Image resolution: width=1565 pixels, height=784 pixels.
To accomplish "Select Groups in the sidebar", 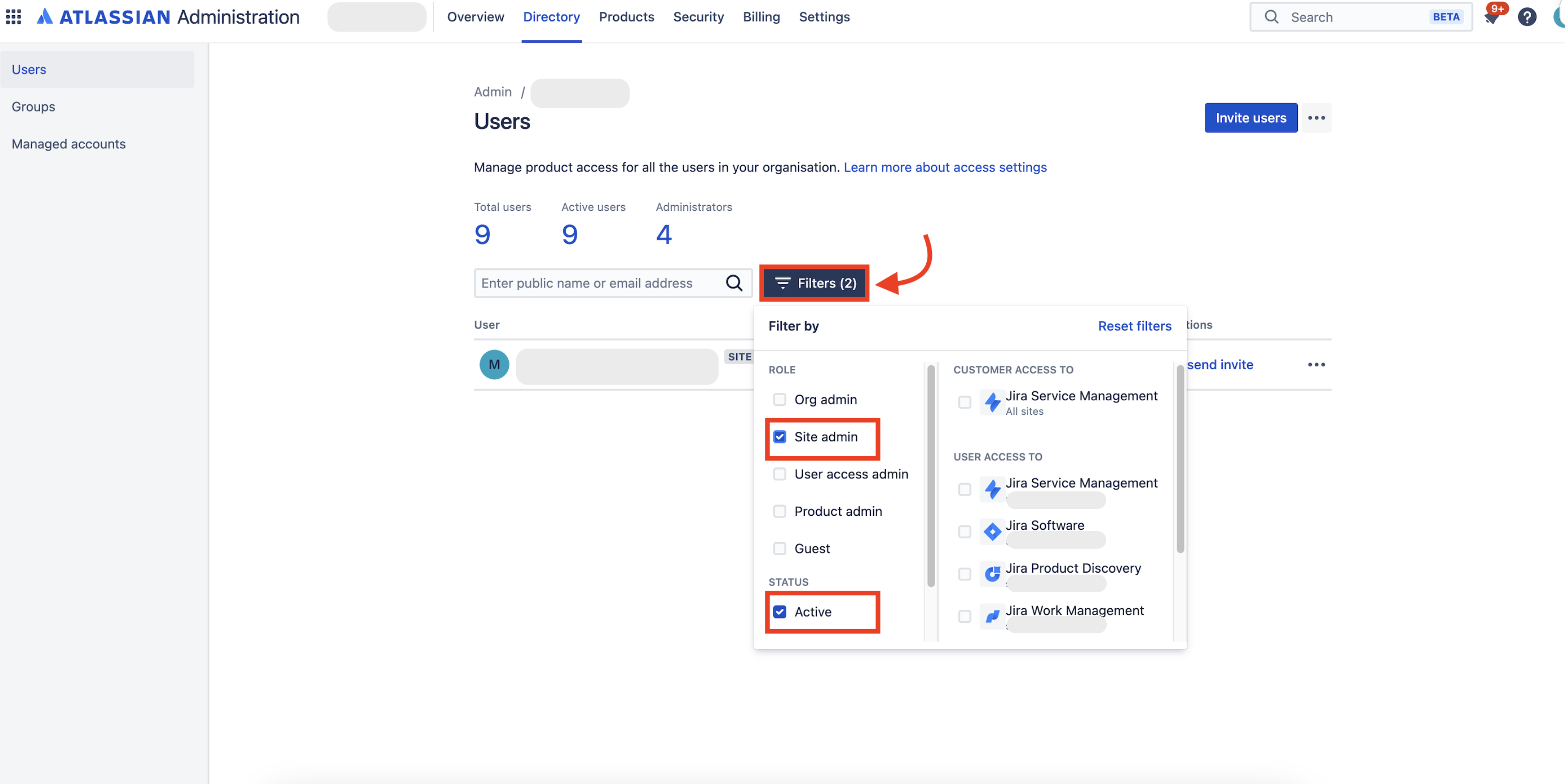I will click(x=97, y=107).
